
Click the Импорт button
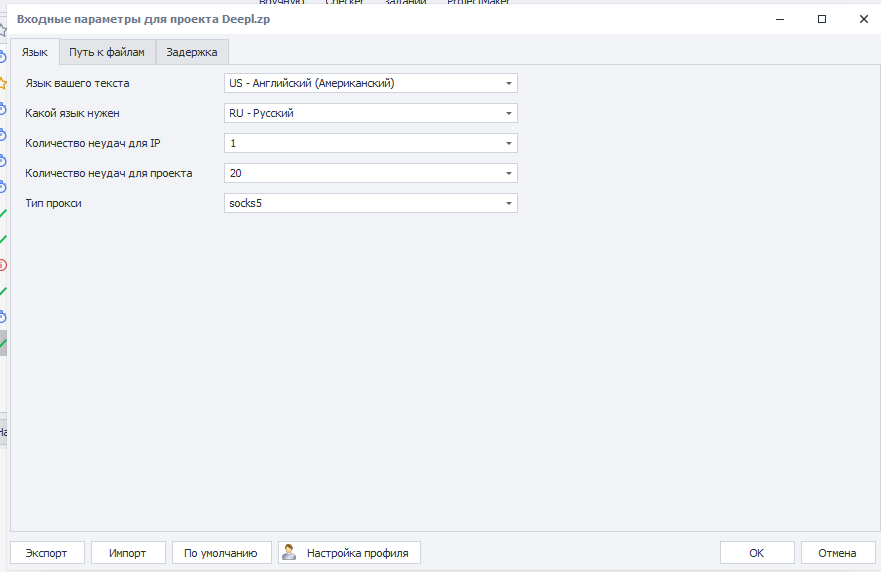click(128, 553)
